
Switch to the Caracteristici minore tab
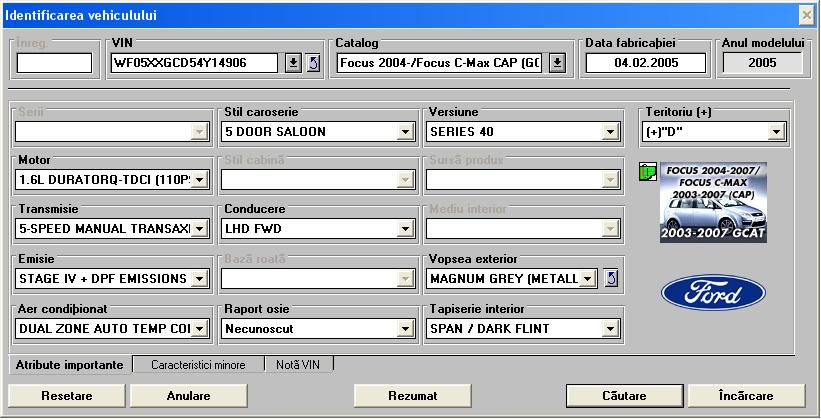click(198, 365)
